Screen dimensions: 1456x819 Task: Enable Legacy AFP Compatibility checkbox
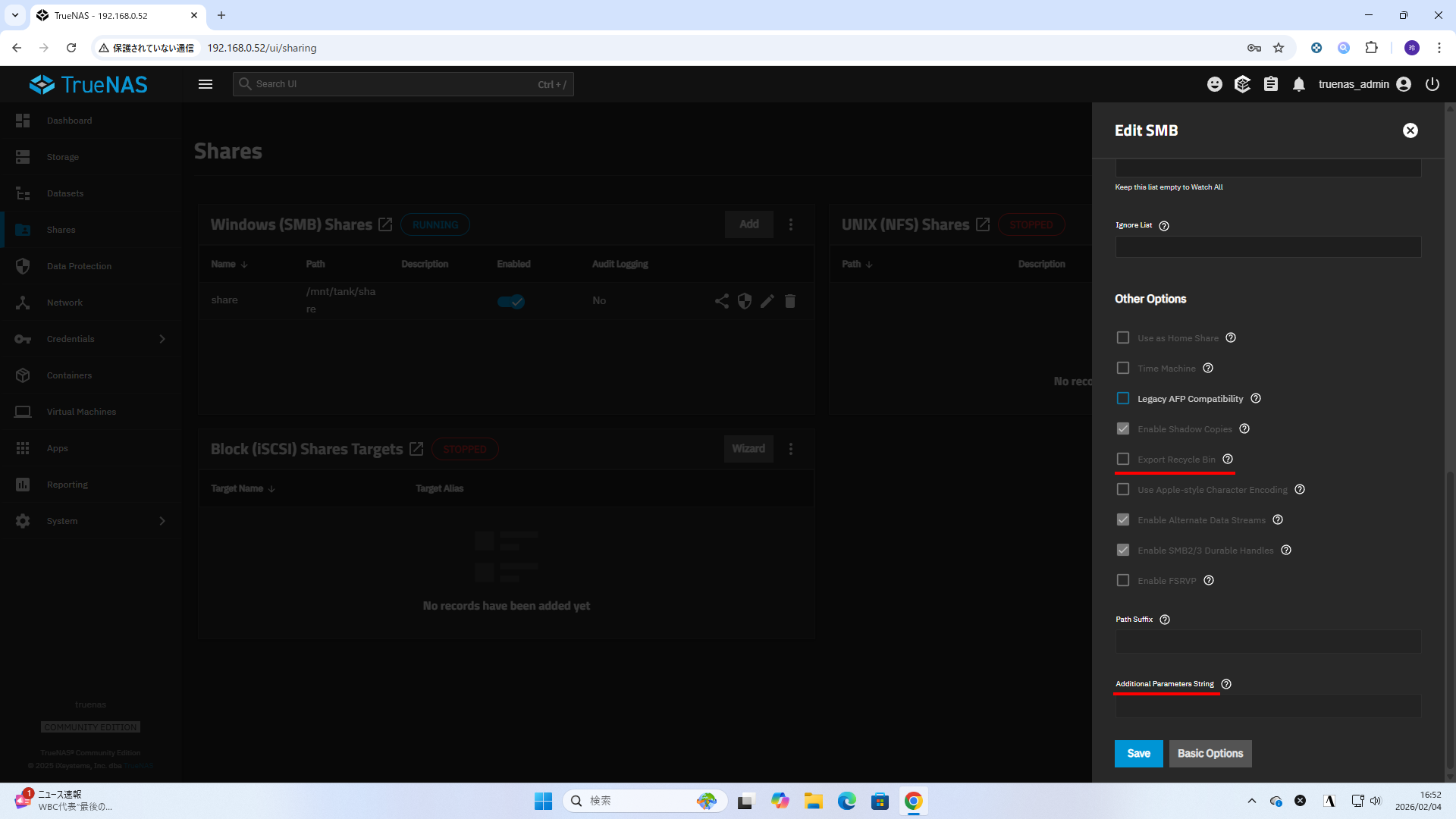coord(1123,398)
